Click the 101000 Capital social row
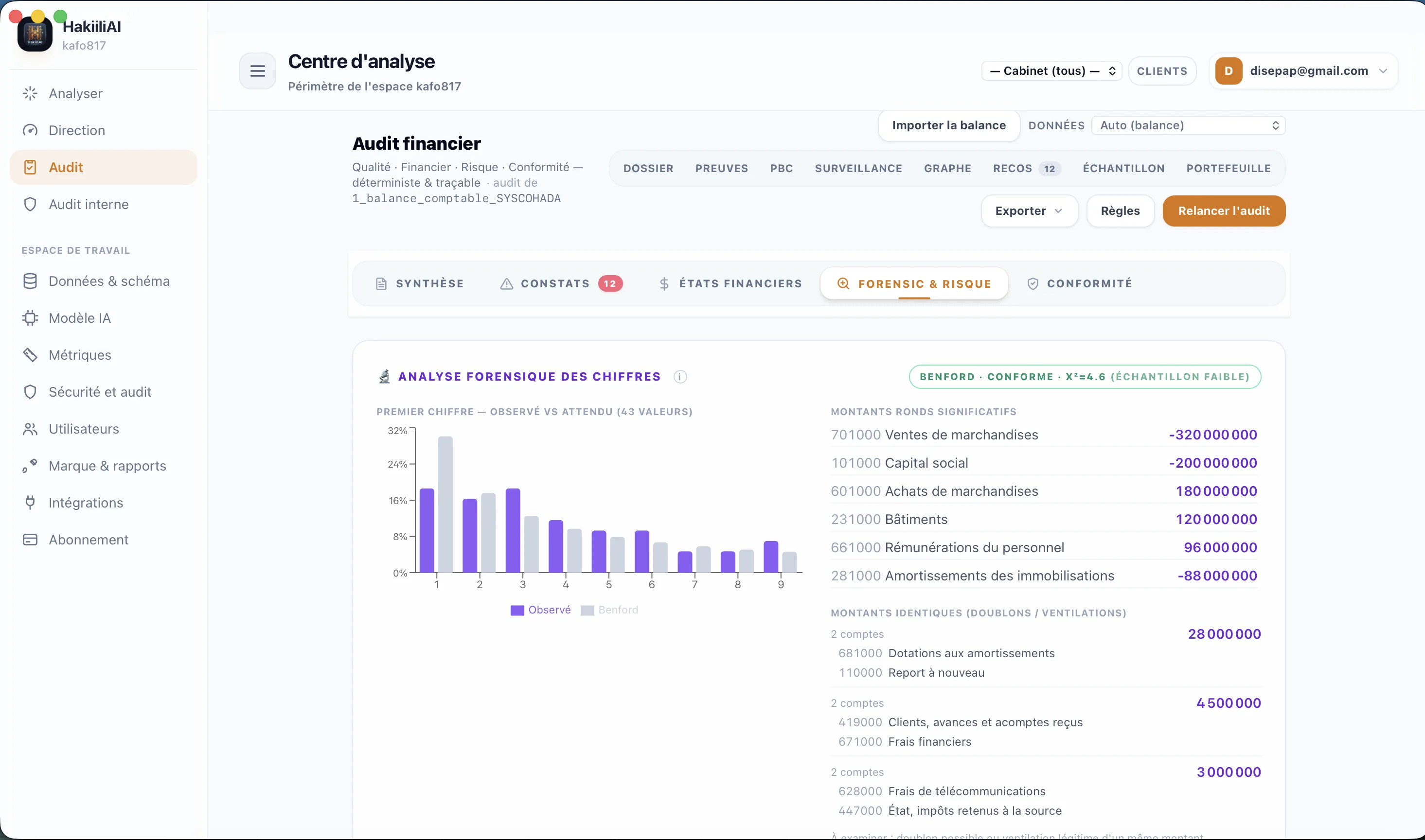This screenshot has width=1425, height=840. click(1043, 463)
